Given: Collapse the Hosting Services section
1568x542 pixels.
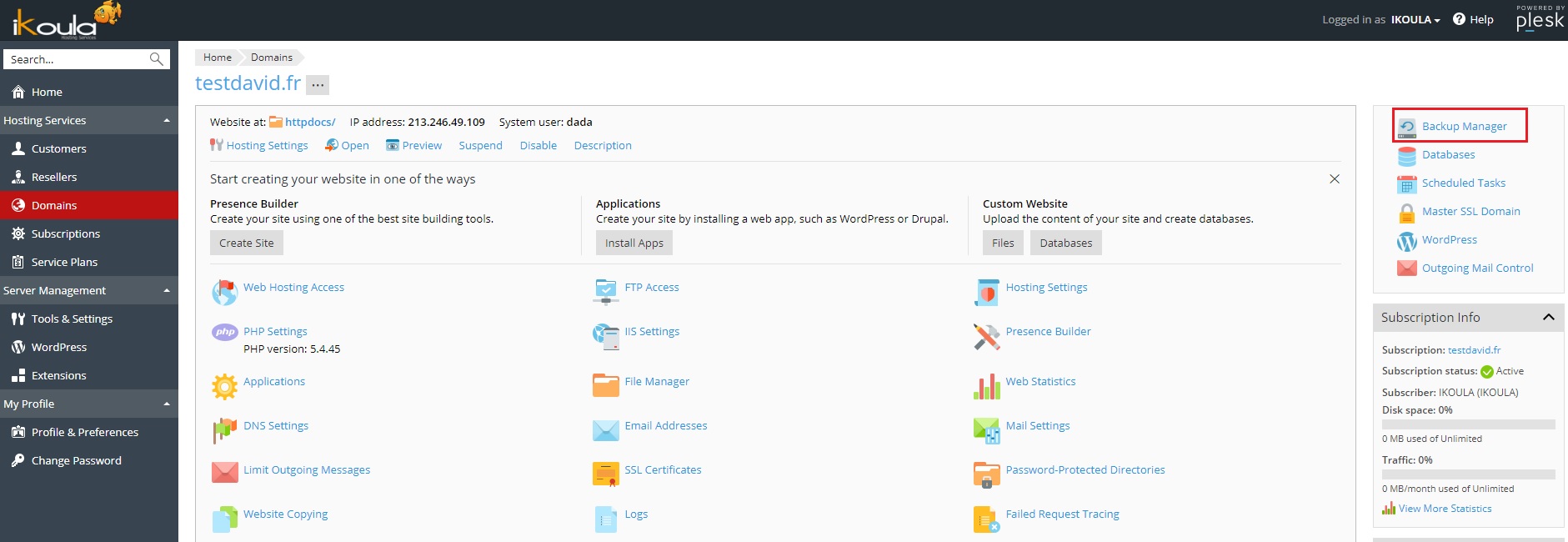Looking at the screenshot, I should [167, 120].
